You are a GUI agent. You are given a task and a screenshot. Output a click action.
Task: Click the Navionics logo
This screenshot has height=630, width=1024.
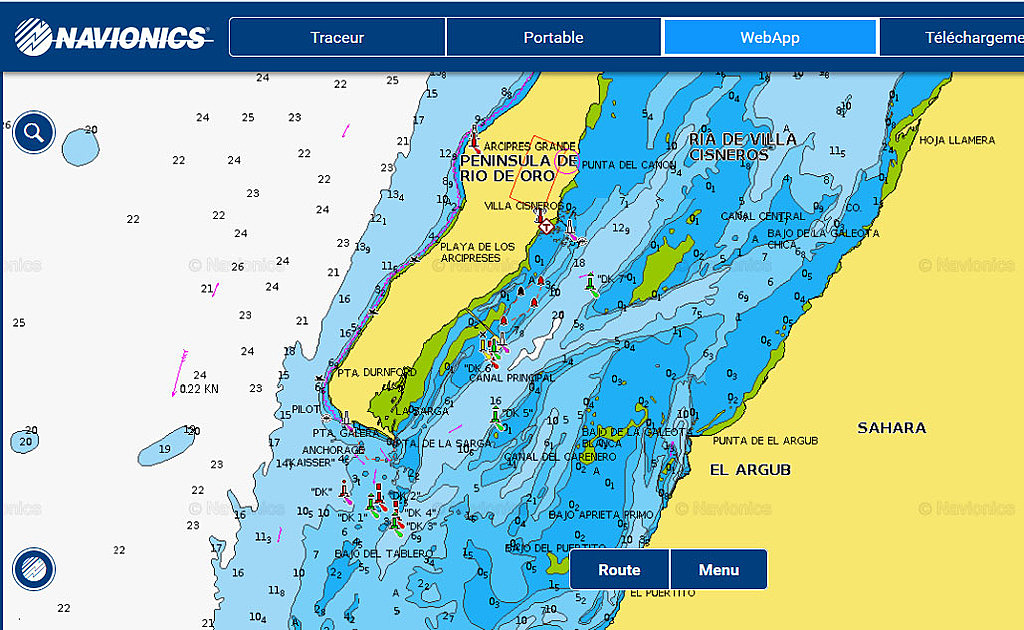pos(112,37)
